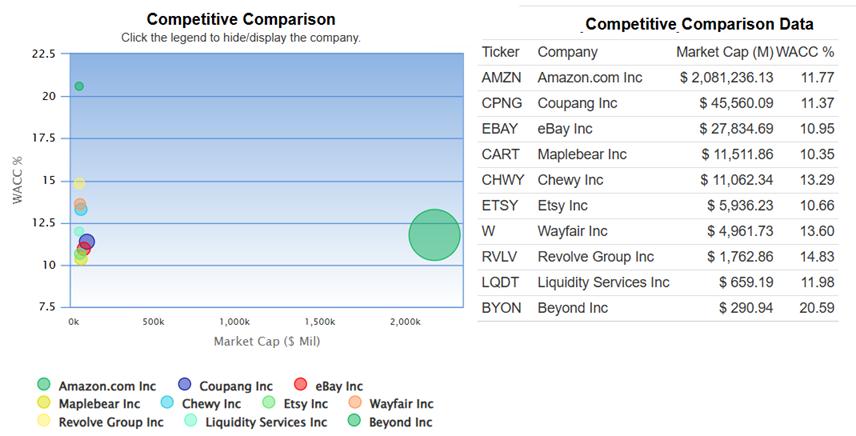The height and width of the screenshot is (436, 856).
Task: Click the Beyond Inc legend circle icon
Action: pos(355,421)
